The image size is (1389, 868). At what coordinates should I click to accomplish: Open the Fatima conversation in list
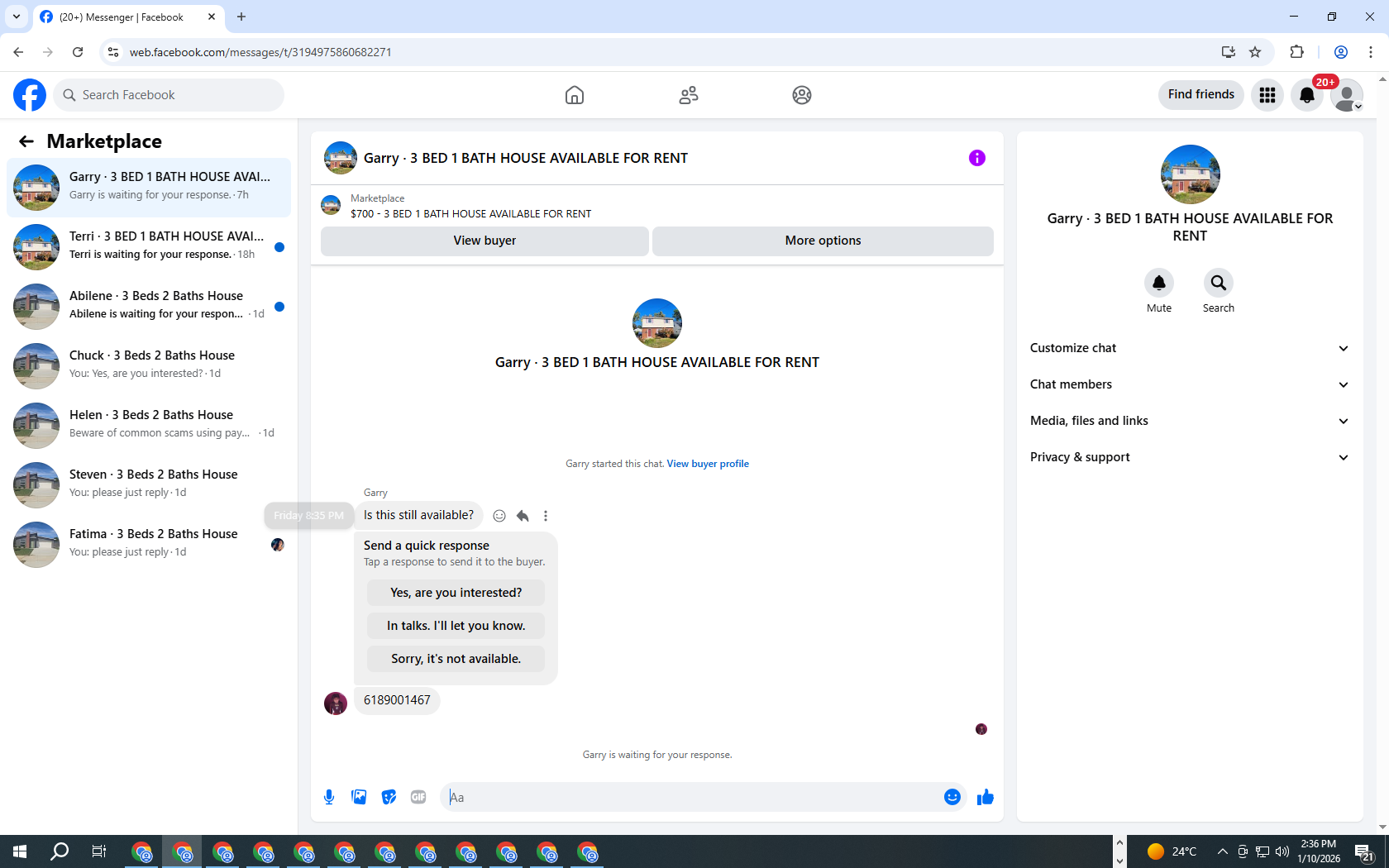[149, 545]
